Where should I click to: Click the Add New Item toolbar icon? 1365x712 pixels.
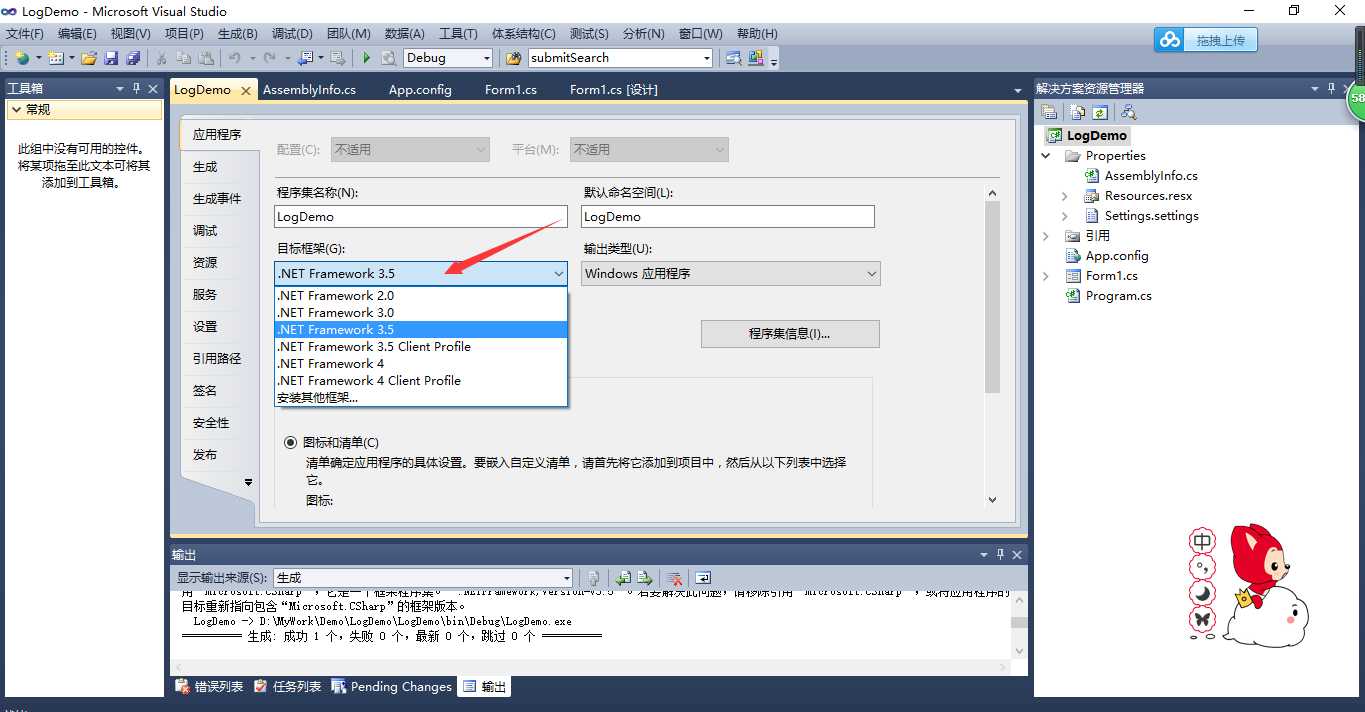(x=56, y=58)
